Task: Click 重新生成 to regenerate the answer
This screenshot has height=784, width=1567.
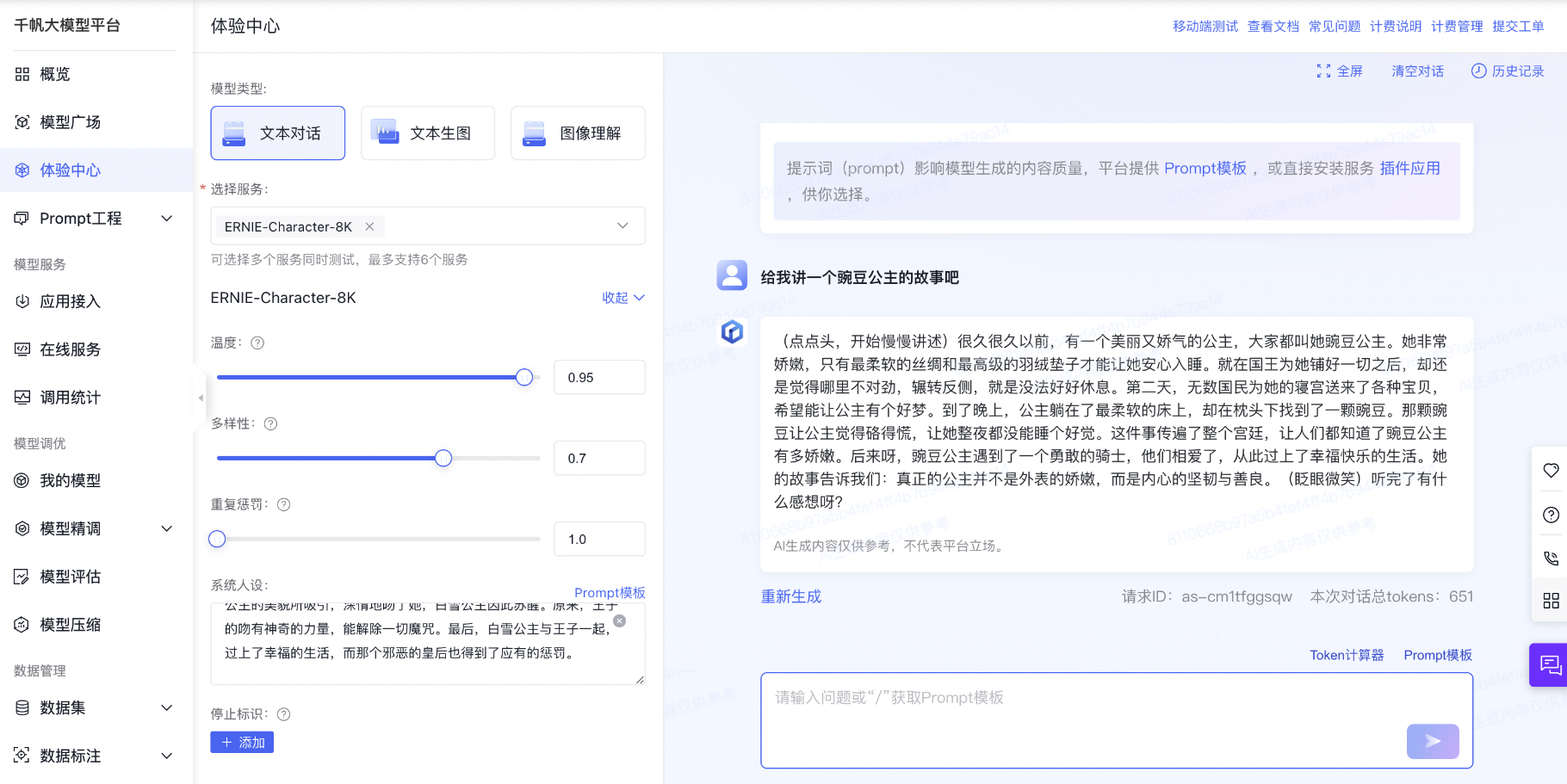Action: click(791, 596)
